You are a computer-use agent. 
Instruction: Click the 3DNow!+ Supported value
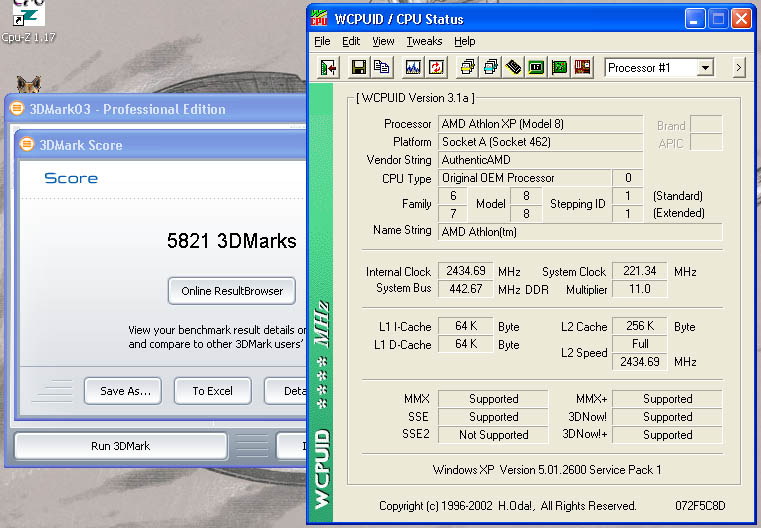[x=667, y=434]
